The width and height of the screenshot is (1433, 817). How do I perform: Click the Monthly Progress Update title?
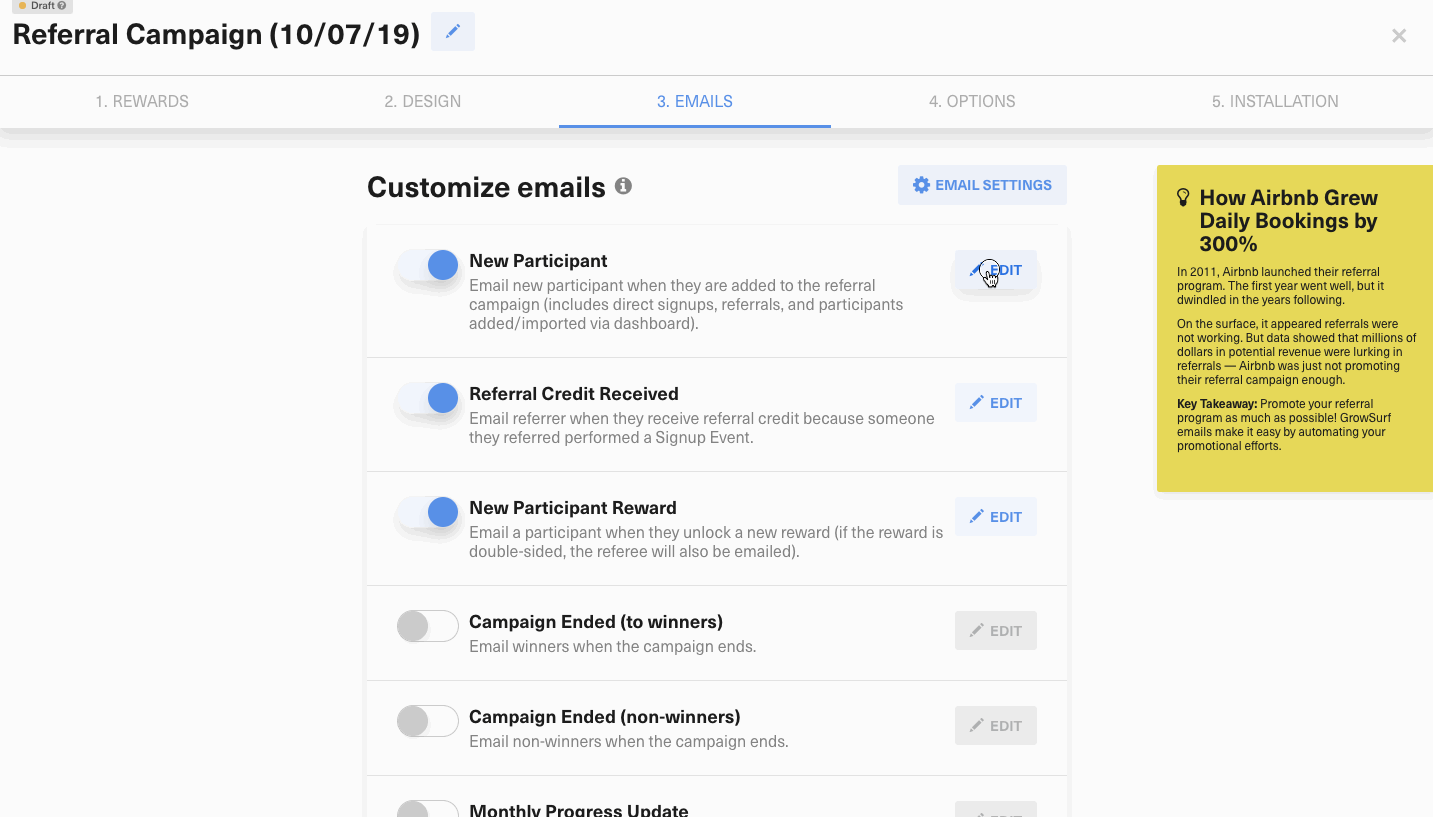(579, 809)
